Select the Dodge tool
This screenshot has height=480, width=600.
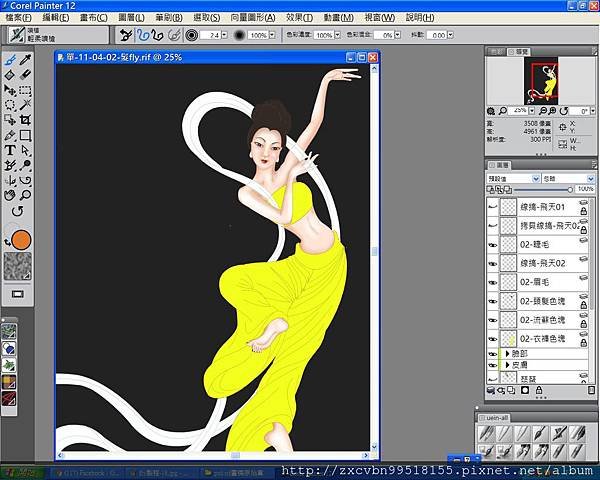26,165
